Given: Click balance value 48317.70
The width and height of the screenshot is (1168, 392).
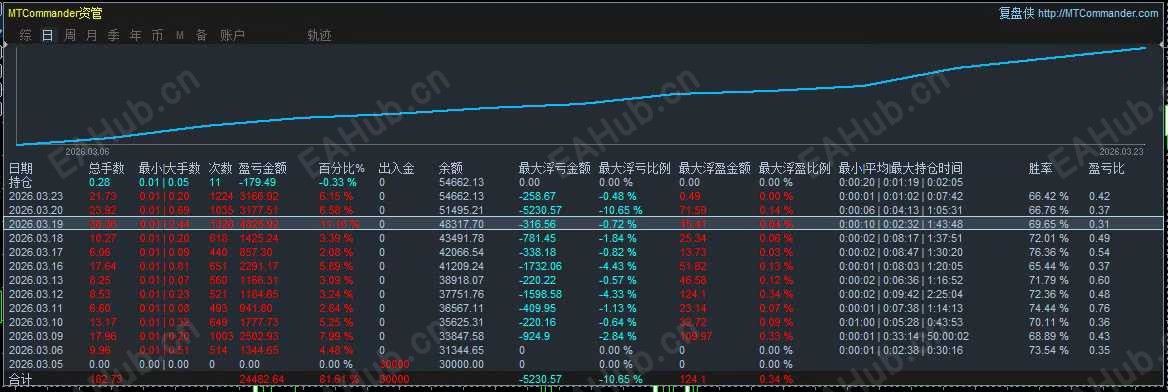Looking at the screenshot, I should 461,224.
